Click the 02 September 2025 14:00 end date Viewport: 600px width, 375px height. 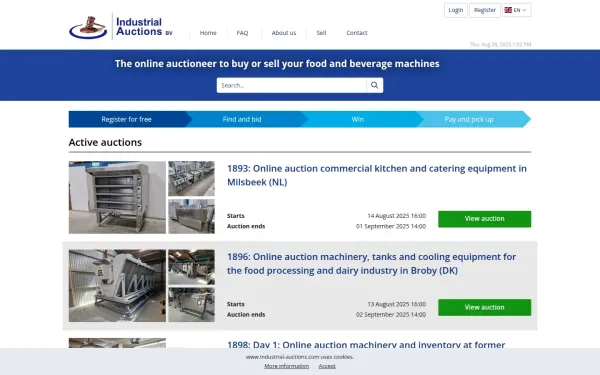pyautogui.click(x=391, y=315)
